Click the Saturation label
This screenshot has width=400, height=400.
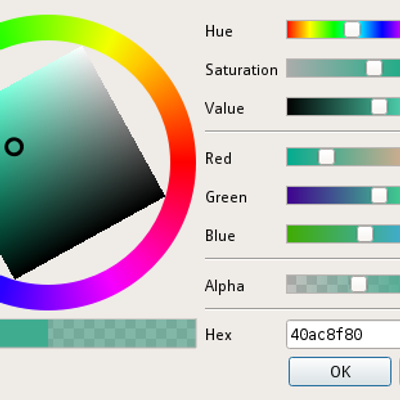pyautogui.click(x=241, y=70)
